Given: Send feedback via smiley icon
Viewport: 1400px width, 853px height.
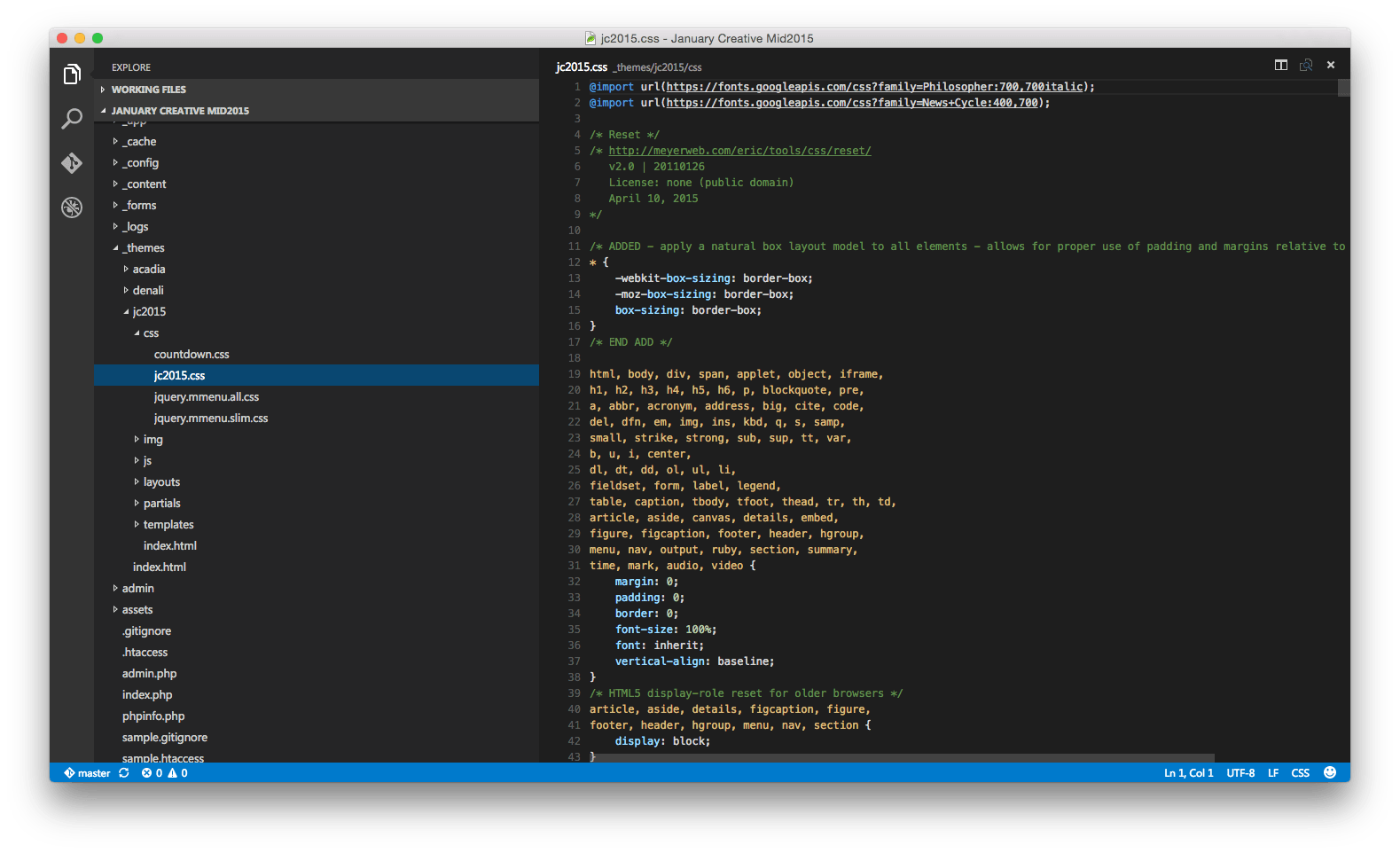Looking at the screenshot, I should point(1329,772).
